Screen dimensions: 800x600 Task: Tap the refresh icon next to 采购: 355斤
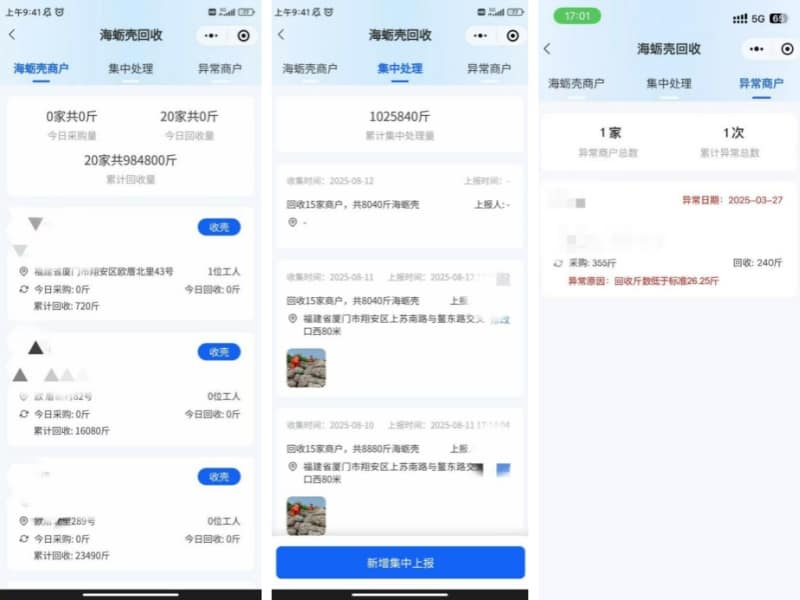(557, 263)
